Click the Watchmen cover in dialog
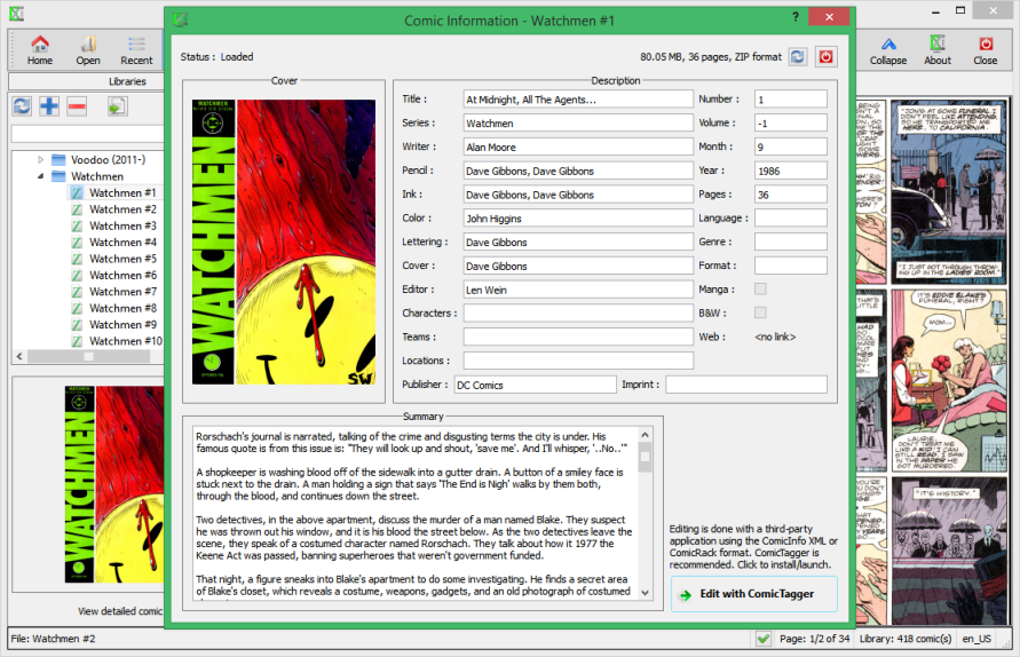Screen dimensions: 1020x657 click(x=284, y=242)
